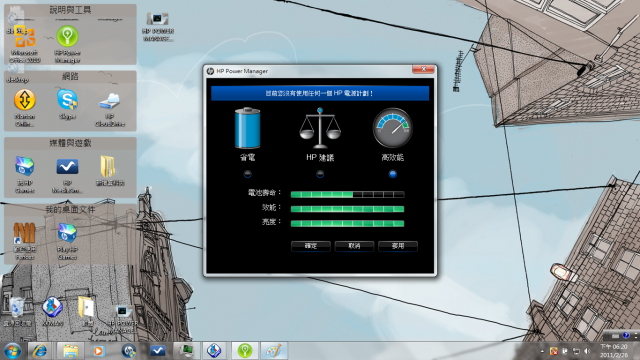This screenshot has height=360, width=640.
Task: Open the HP POWER MANAGE file at desktop top
Action: [158, 27]
